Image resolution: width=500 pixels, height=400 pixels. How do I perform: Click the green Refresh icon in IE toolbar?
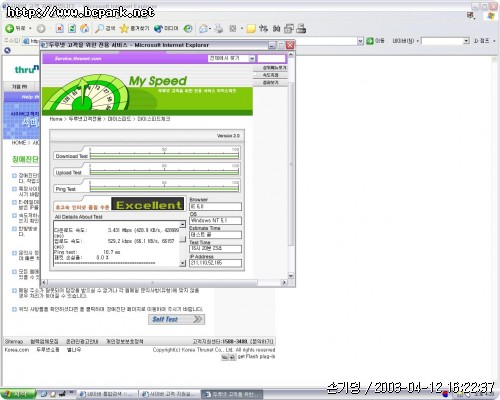pos(72,29)
